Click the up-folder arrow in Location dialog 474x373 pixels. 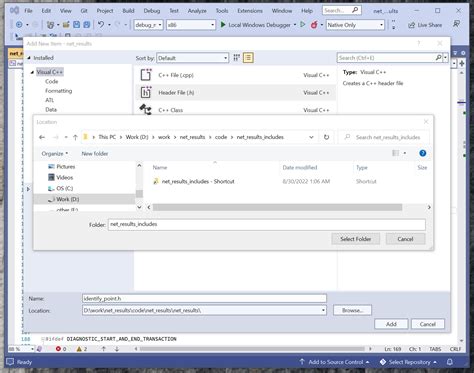(75, 137)
